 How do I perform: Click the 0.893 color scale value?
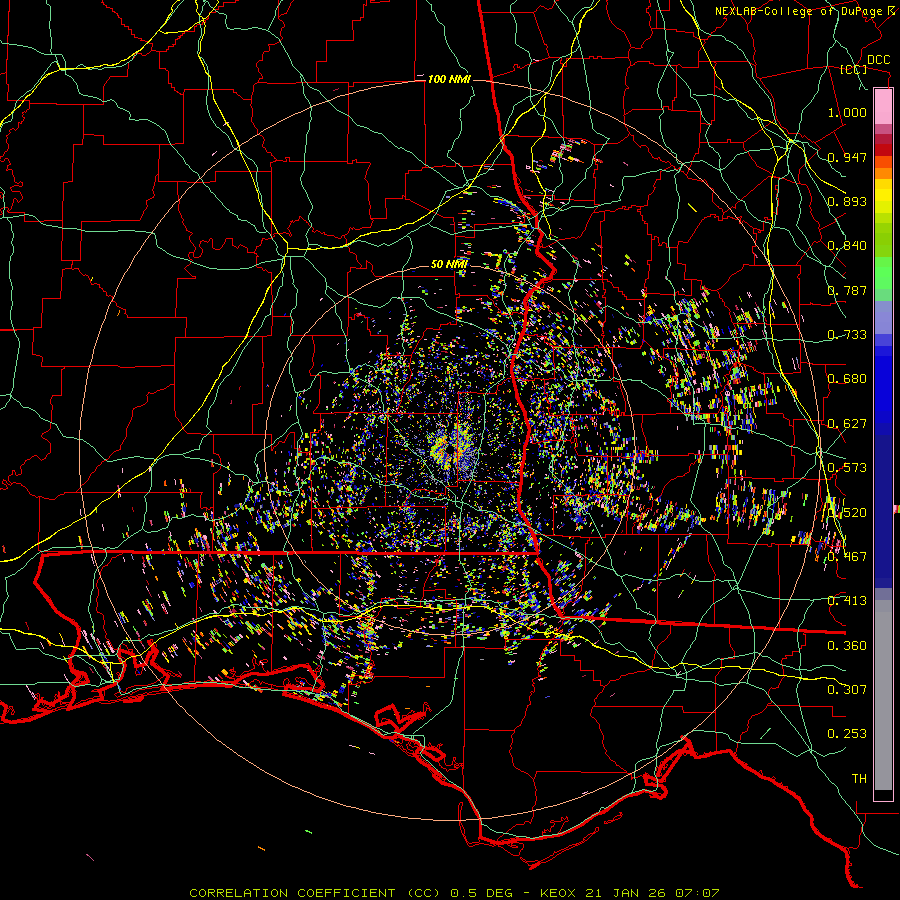tap(847, 201)
